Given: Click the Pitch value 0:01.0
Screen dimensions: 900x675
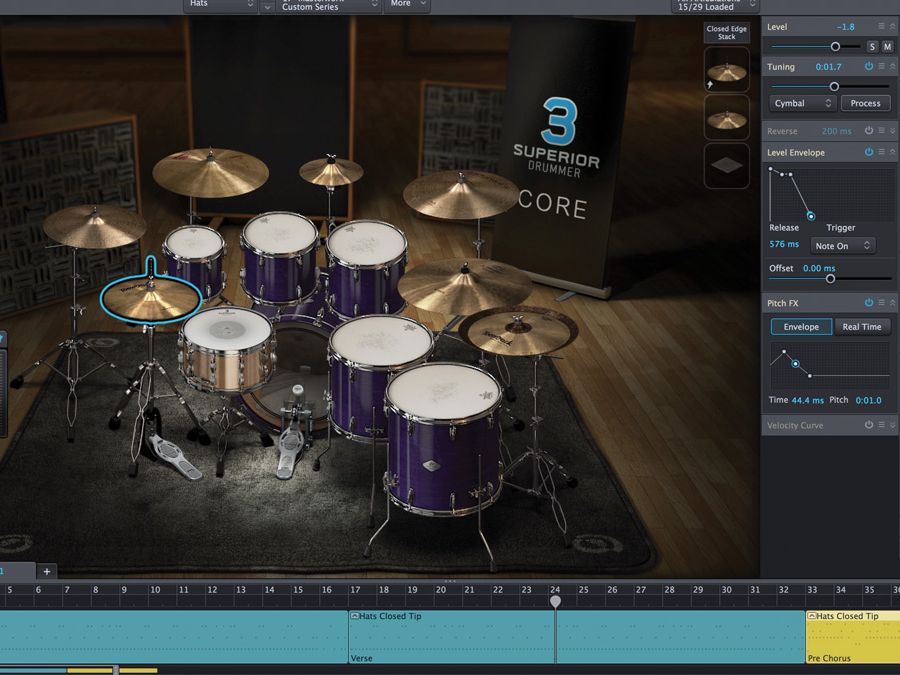Looking at the screenshot, I should point(868,400).
